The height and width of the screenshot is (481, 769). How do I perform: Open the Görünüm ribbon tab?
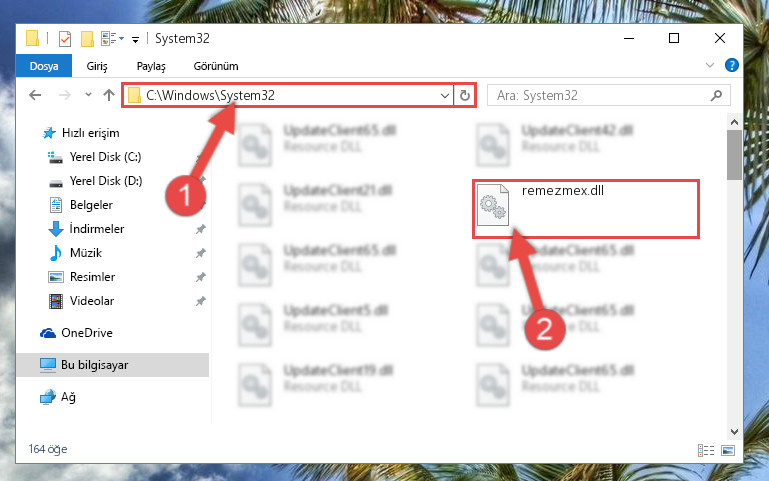pos(216,66)
